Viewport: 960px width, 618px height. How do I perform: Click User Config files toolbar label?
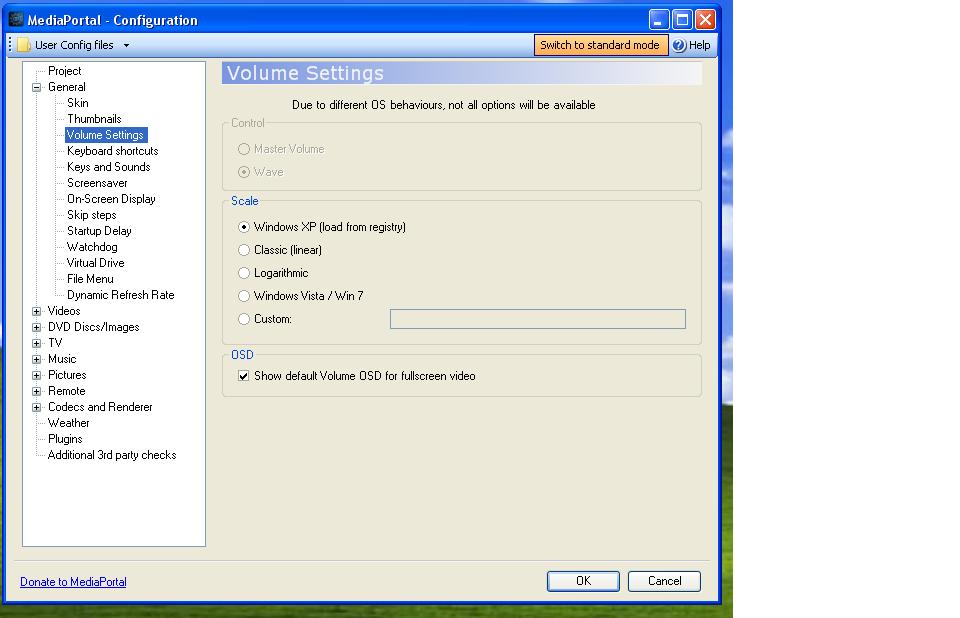pos(74,45)
